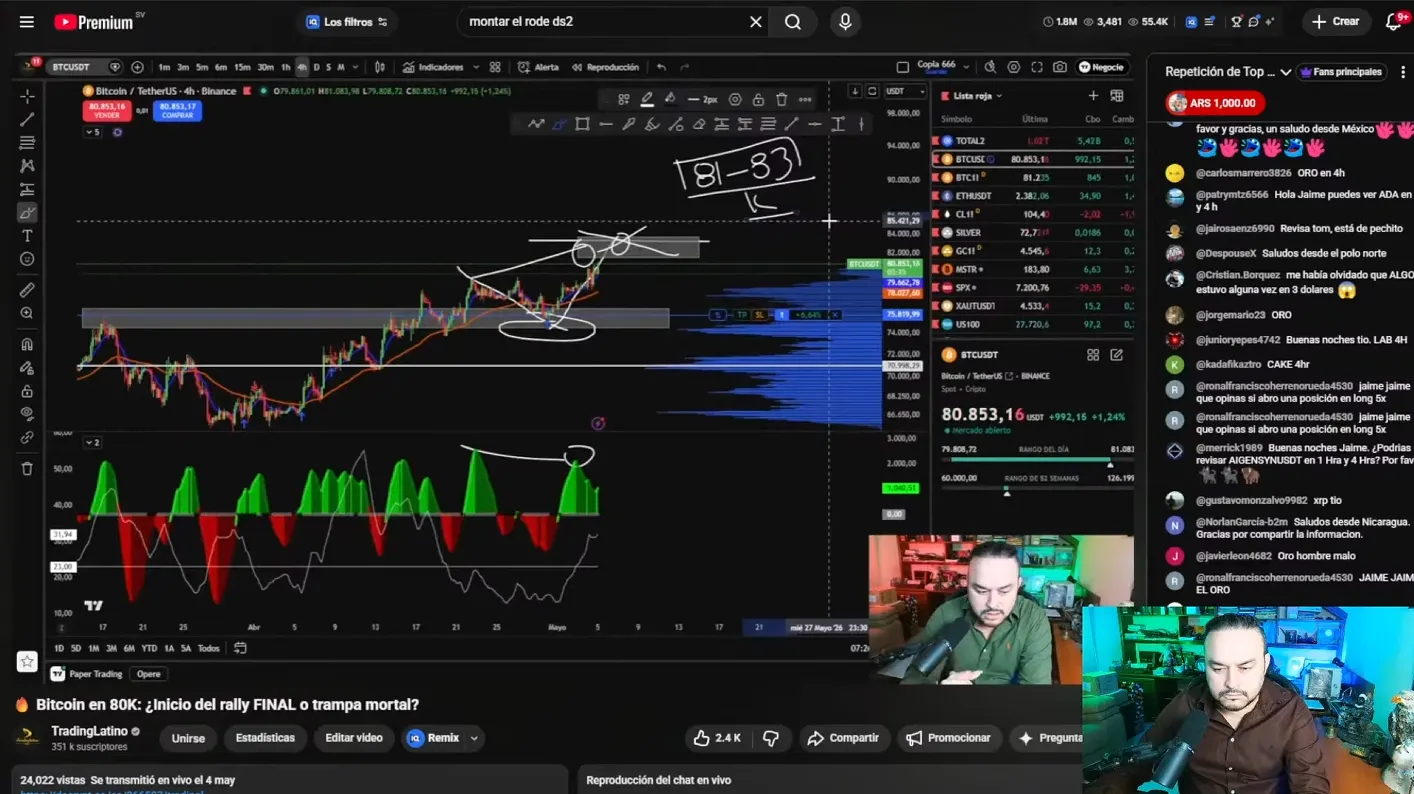
Task: Select the Todos range option
Action: coord(208,648)
